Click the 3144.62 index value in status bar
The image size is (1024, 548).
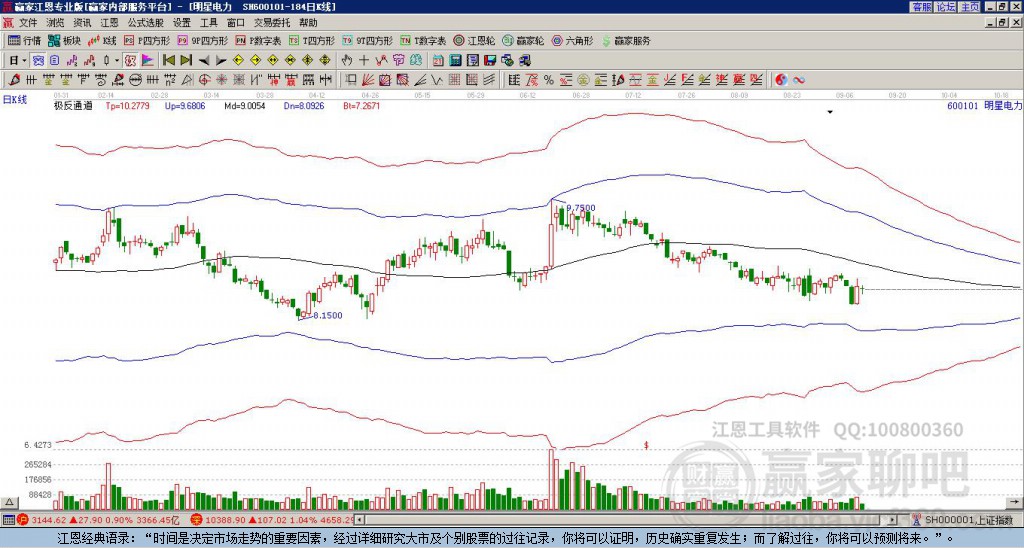49,520
